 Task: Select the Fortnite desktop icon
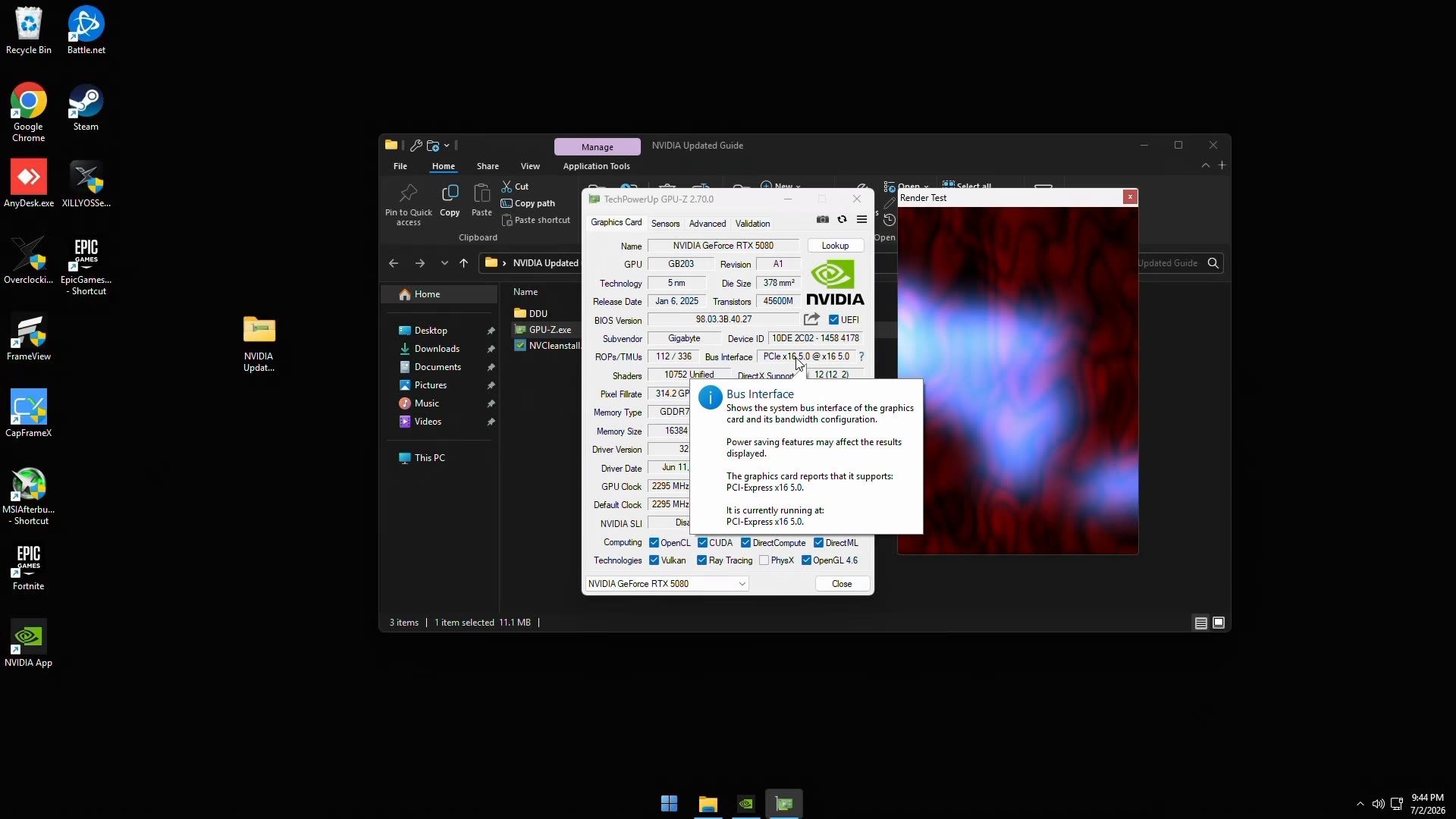tap(29, 567)
